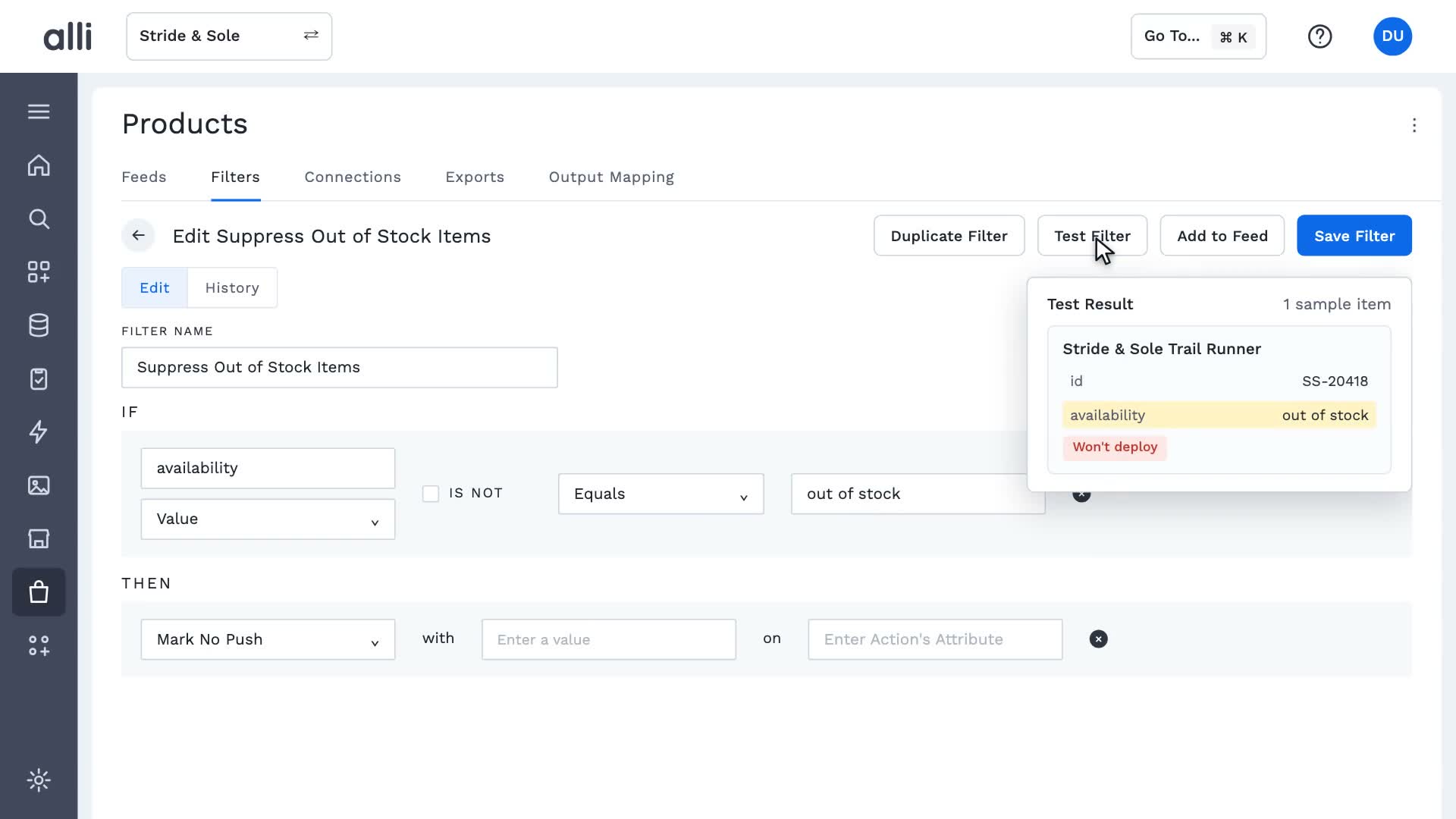The height and width of the screenshot is (819, 1456).
Task: Open the image gallery sidebar icon
Action: pyautogui.click(x=39, y=485)
